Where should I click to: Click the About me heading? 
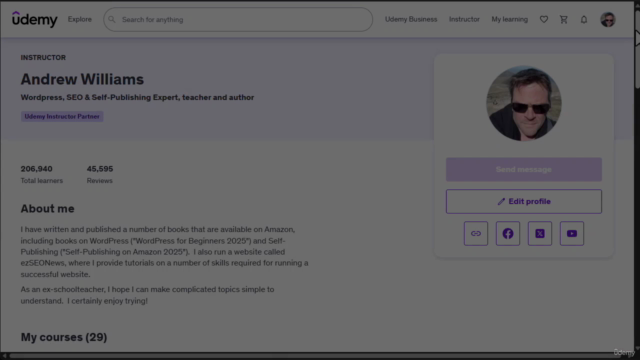[x=47, y=209]
